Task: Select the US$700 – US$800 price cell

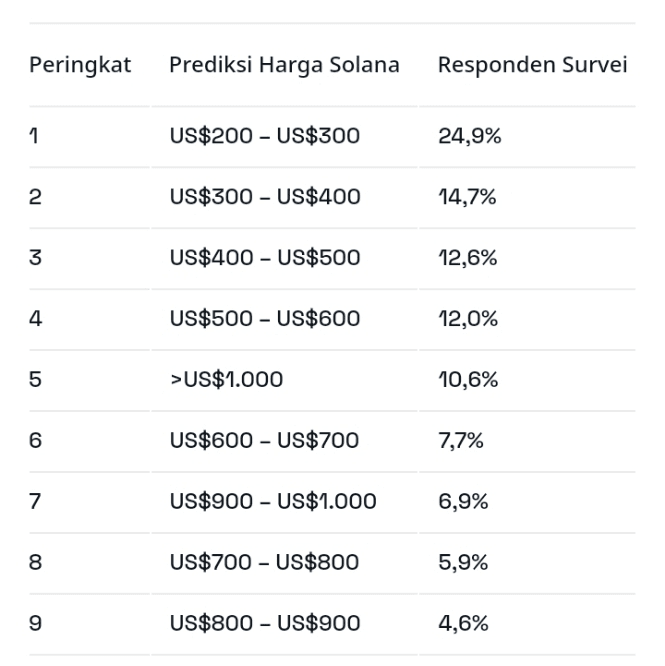Action: [264, 563]
